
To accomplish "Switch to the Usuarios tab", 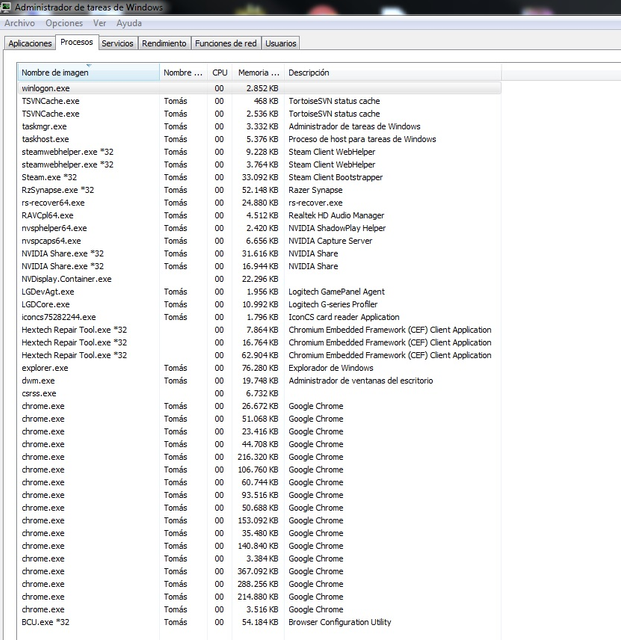I will tap(281, 43).
